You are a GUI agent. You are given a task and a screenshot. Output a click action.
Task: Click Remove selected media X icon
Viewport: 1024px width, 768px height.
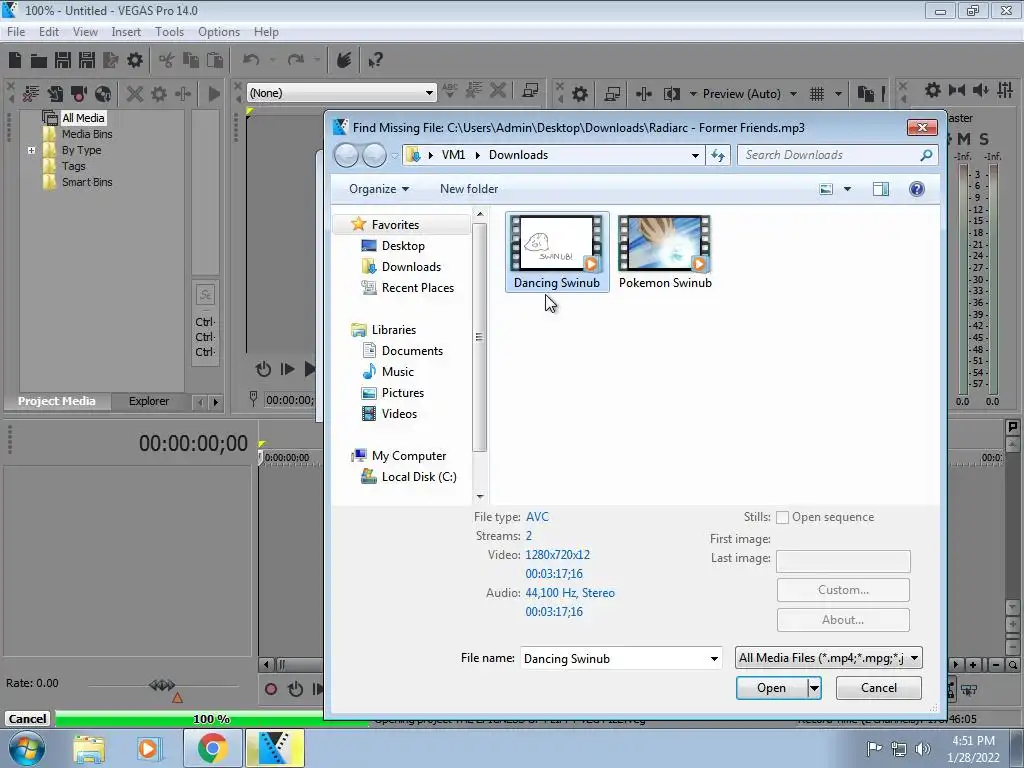click(135, 94)
